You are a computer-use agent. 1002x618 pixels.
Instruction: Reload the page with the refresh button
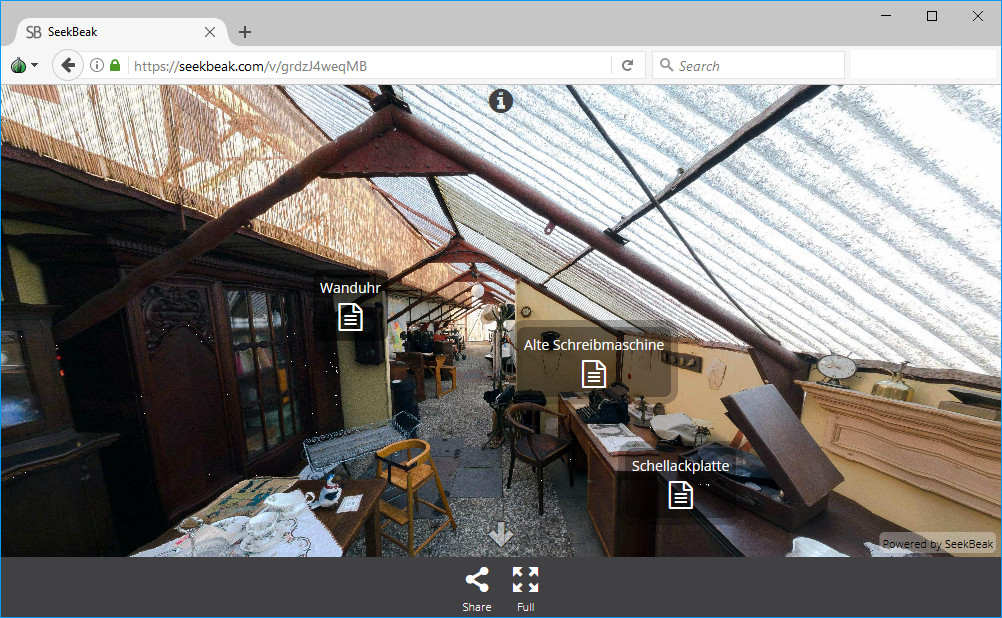point(627,66)
